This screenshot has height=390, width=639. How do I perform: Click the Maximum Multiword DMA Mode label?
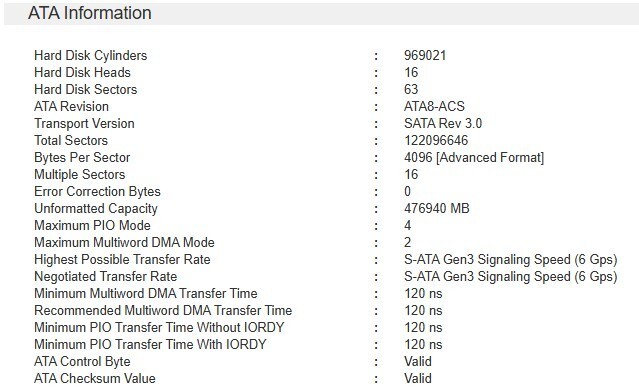tap(124, 242)
